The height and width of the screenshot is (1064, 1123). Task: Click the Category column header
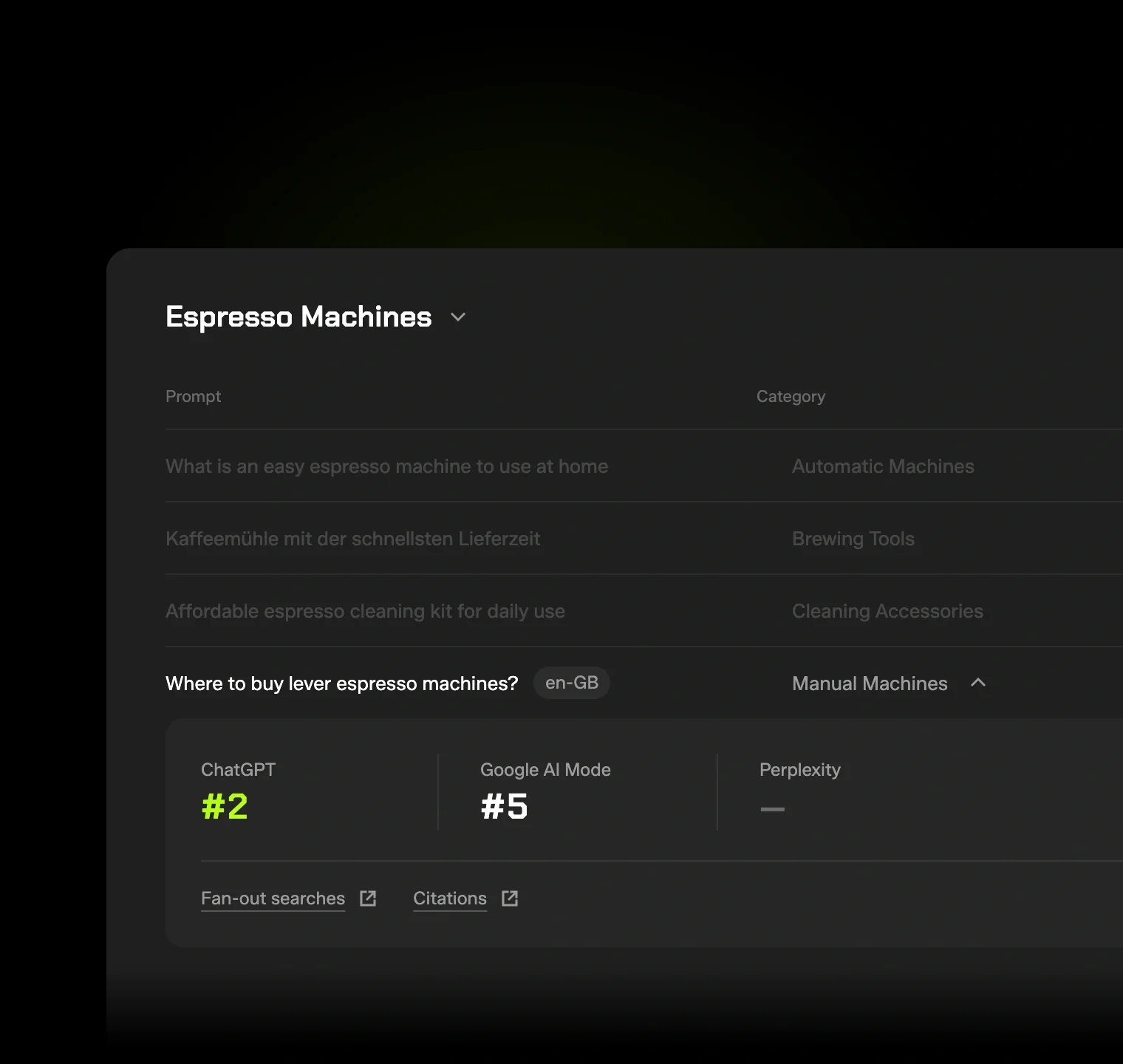point(791,396)
